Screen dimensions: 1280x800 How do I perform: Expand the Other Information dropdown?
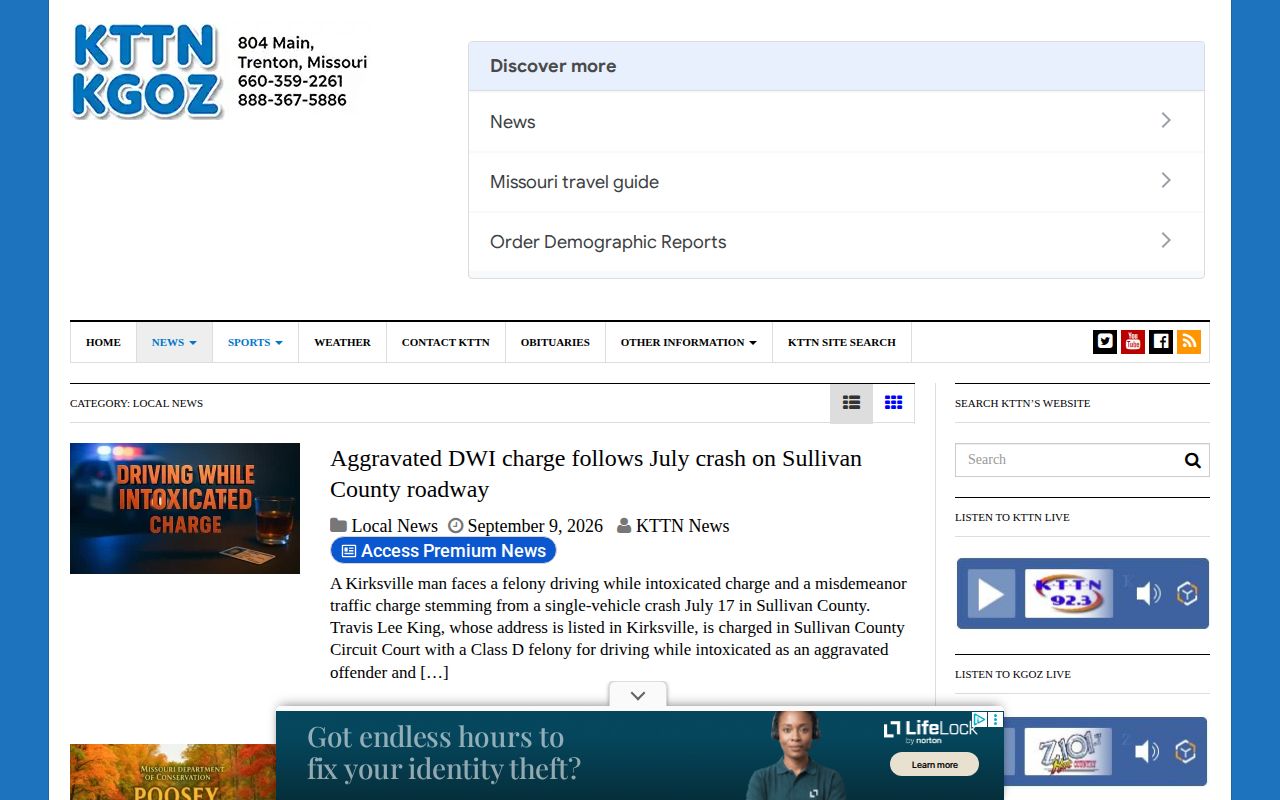coord(688,342)
